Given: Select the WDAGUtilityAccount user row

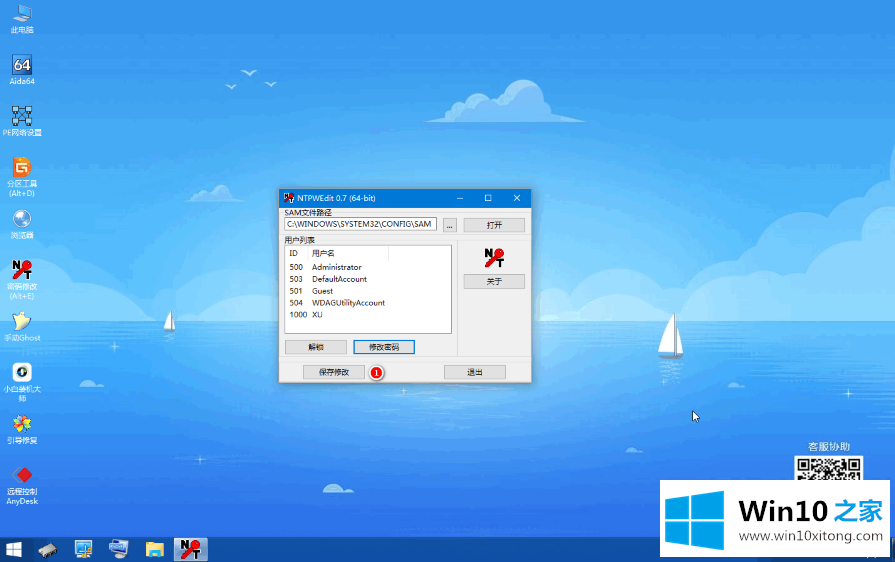Looking at the screenshot, I should (368, 303).
